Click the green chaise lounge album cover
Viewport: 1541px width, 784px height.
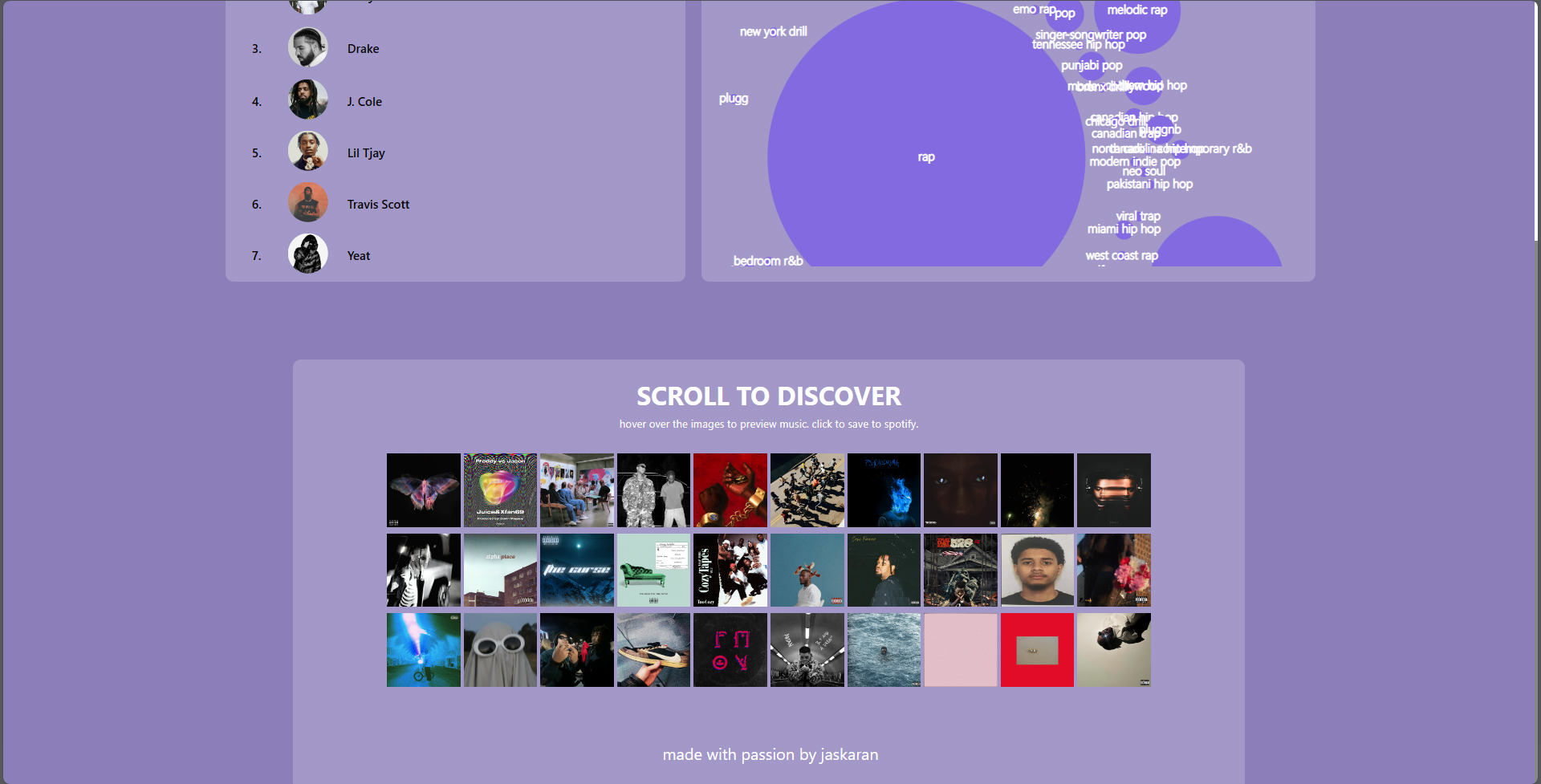653,570
